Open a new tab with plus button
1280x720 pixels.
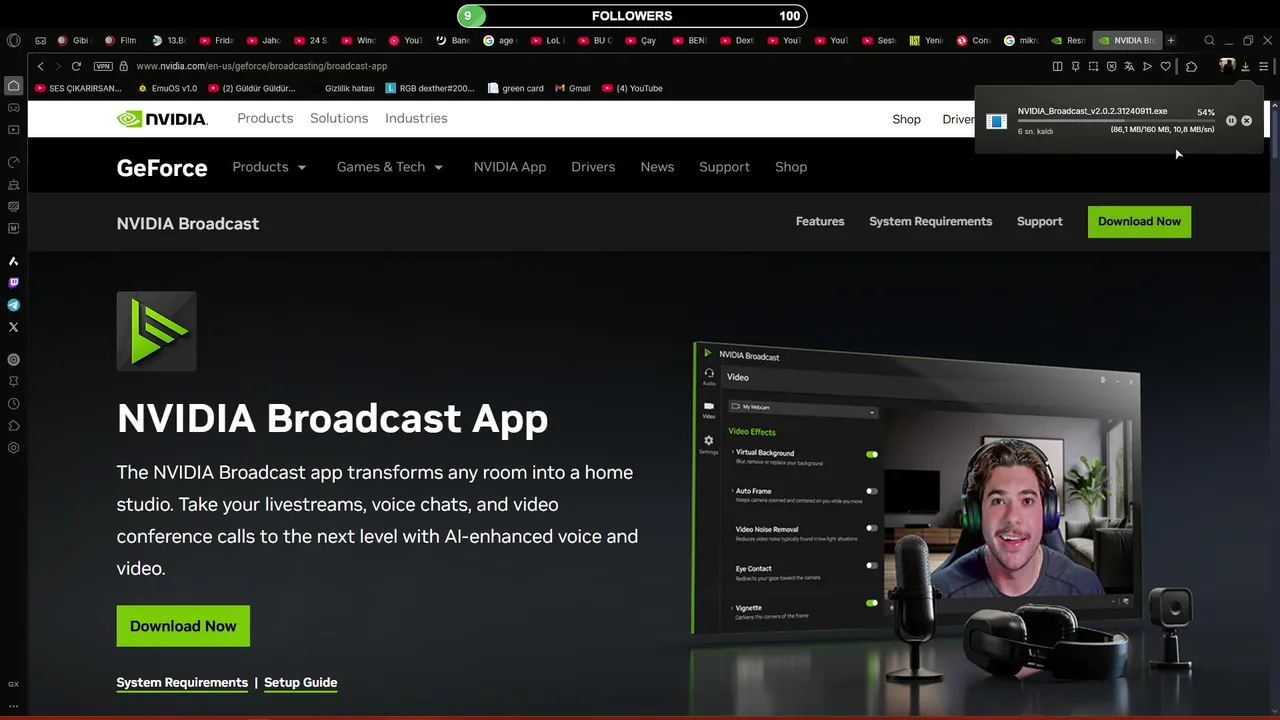point(1171,41)
